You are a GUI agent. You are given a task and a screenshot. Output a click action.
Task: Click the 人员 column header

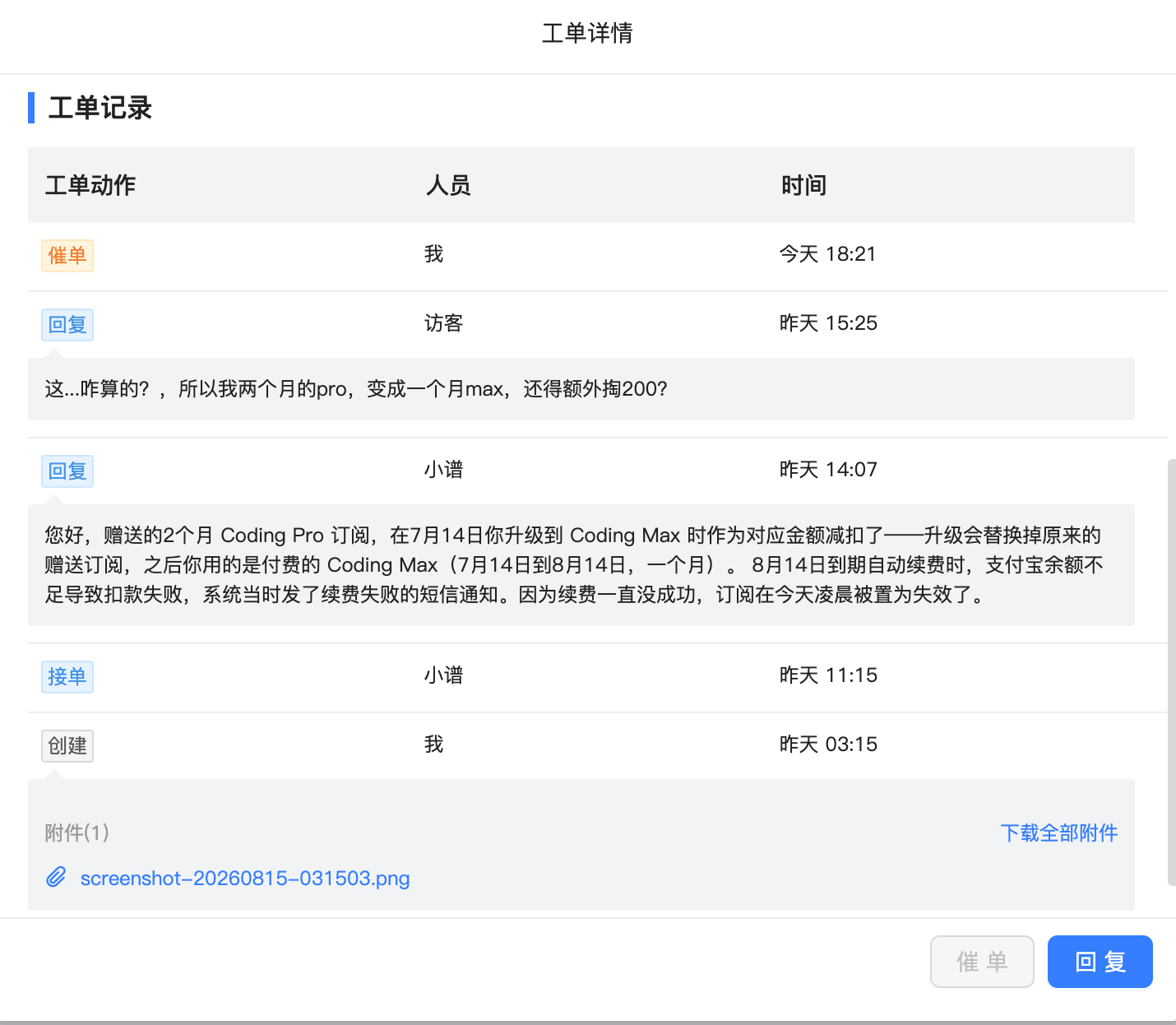coord(448,185)
